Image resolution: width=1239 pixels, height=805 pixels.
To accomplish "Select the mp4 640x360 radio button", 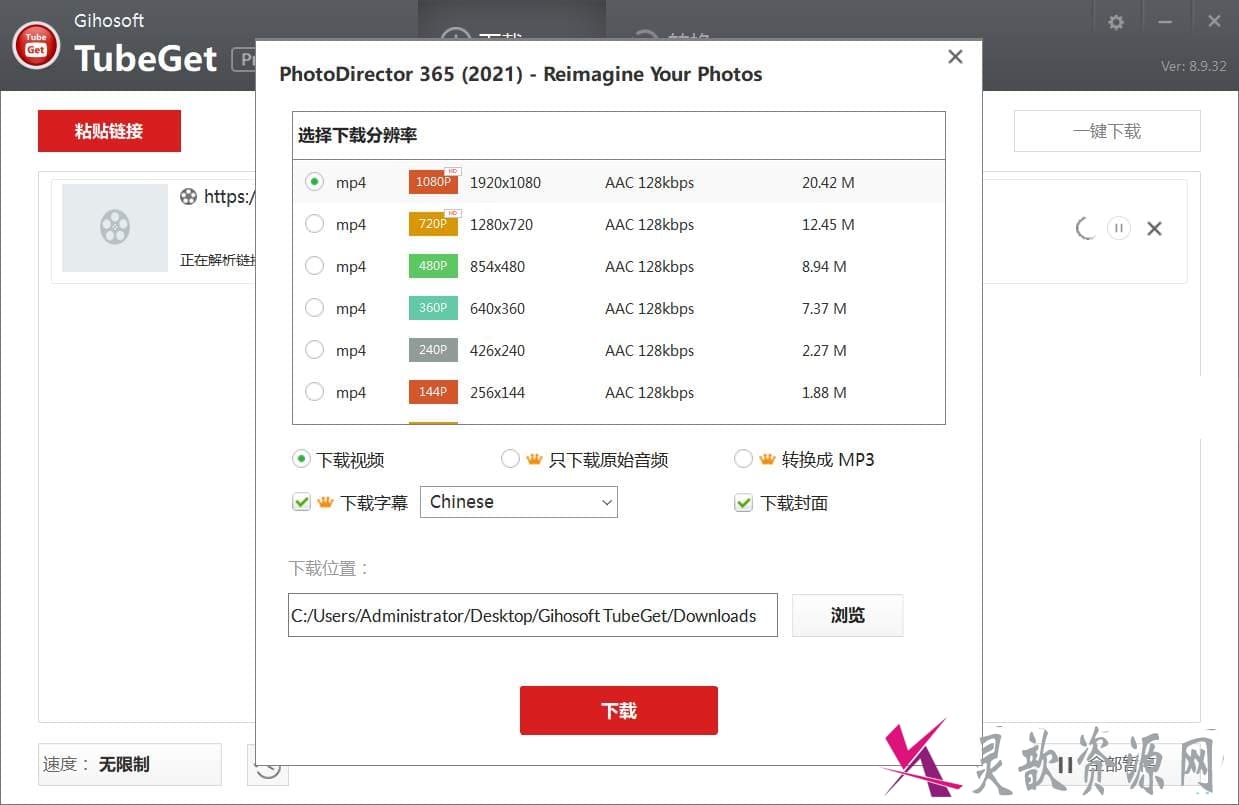I will coord(315,308).
